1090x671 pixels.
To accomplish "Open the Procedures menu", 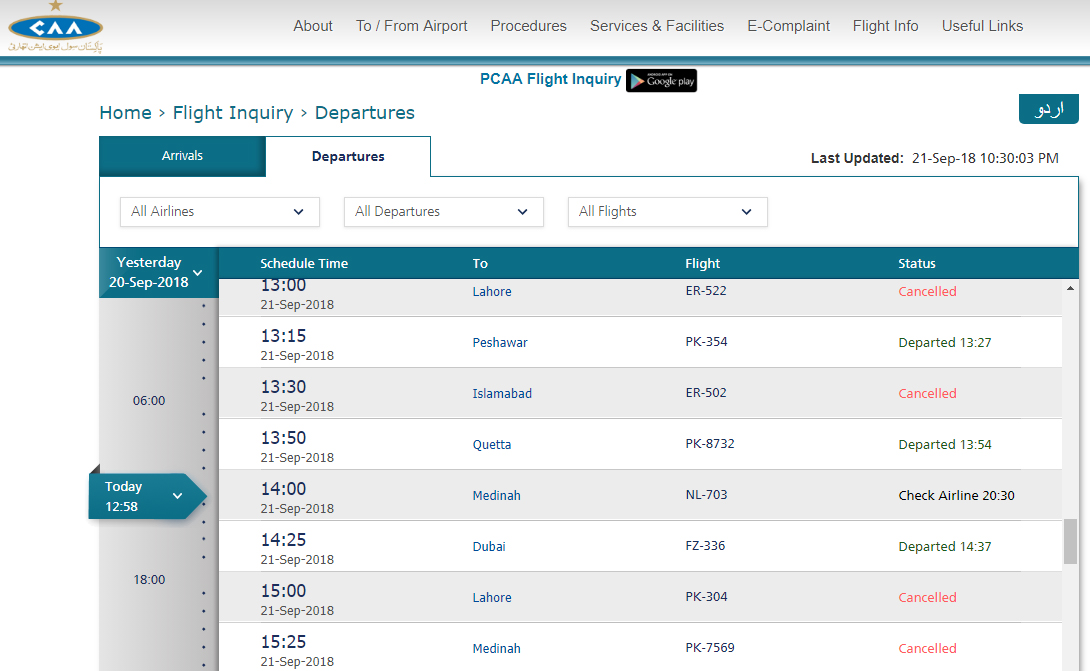I will click(x=528, y=26).
